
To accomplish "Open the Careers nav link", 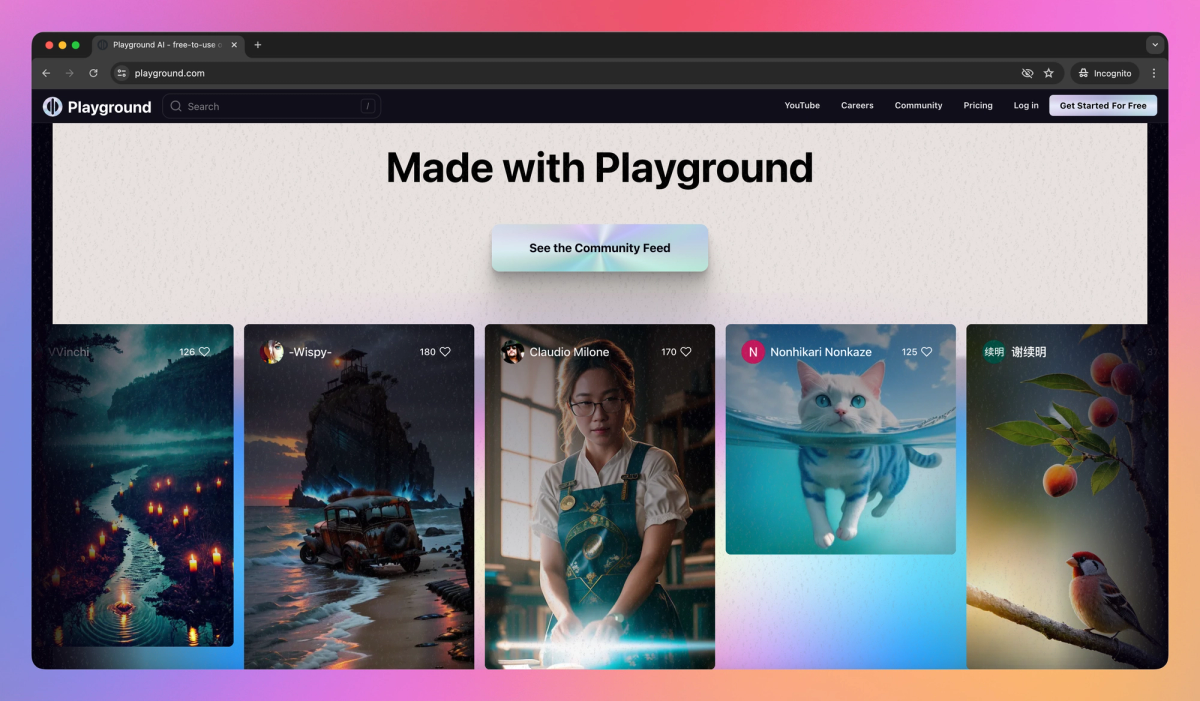I will [x=857, y=105].
